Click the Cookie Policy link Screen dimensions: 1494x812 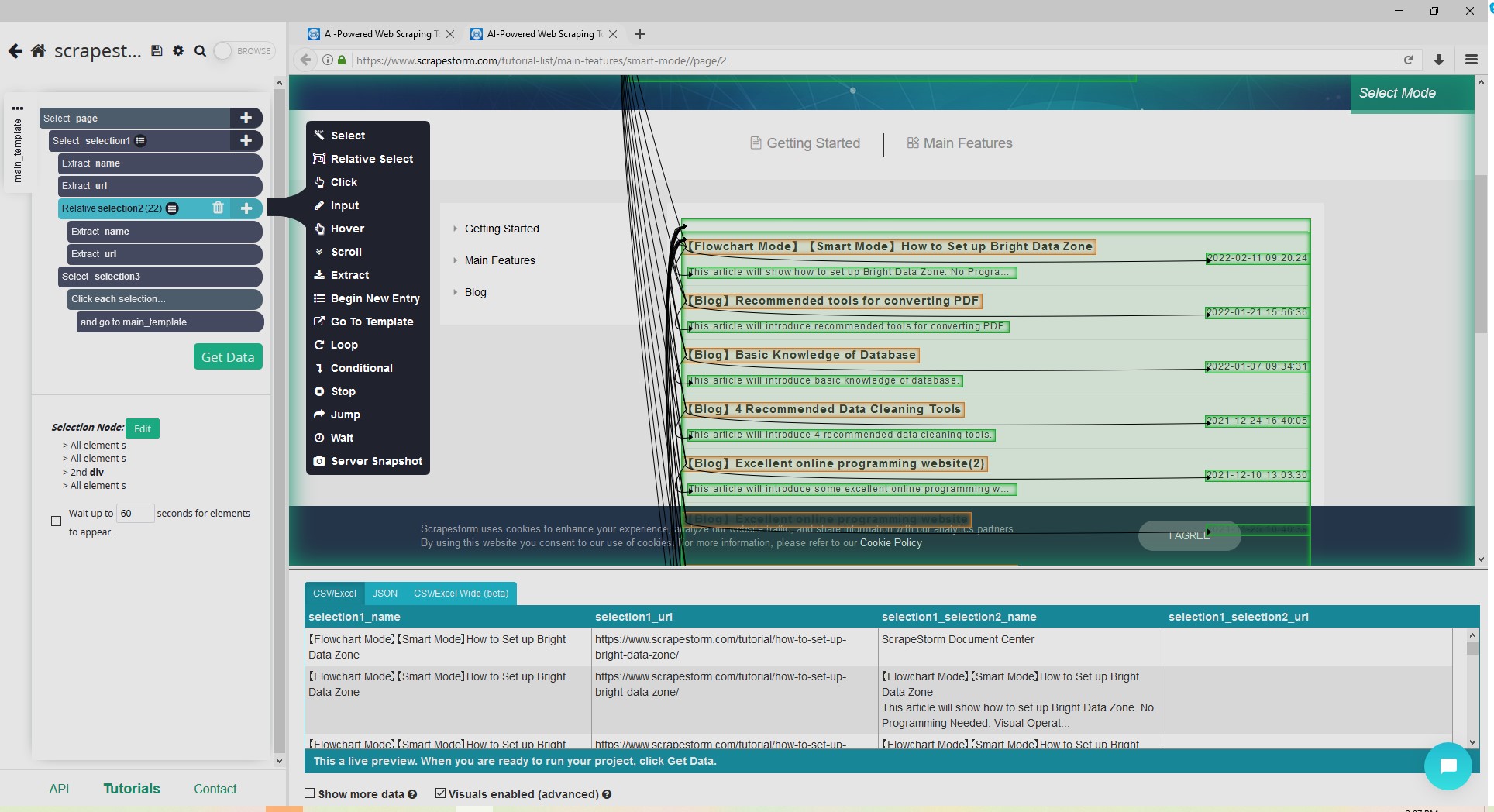coord(891,543)
